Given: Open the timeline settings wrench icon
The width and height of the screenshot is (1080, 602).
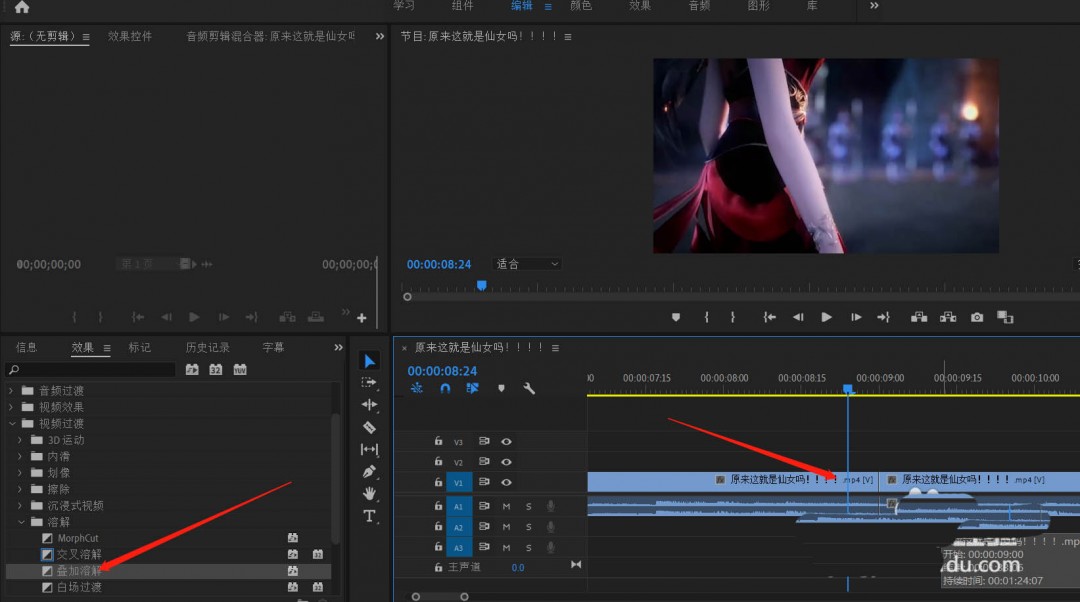Looking at the screenshot, I should coord(528,388).
